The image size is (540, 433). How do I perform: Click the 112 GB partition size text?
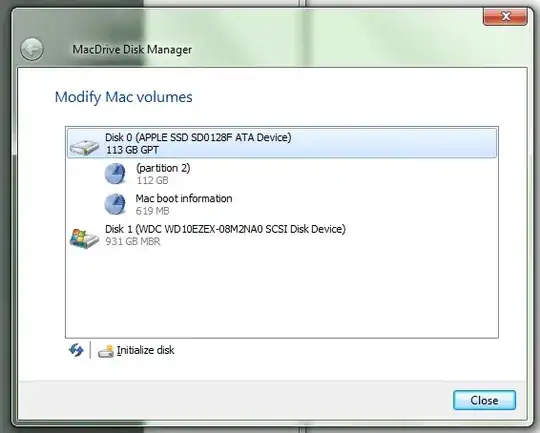[x=153, y=180]
